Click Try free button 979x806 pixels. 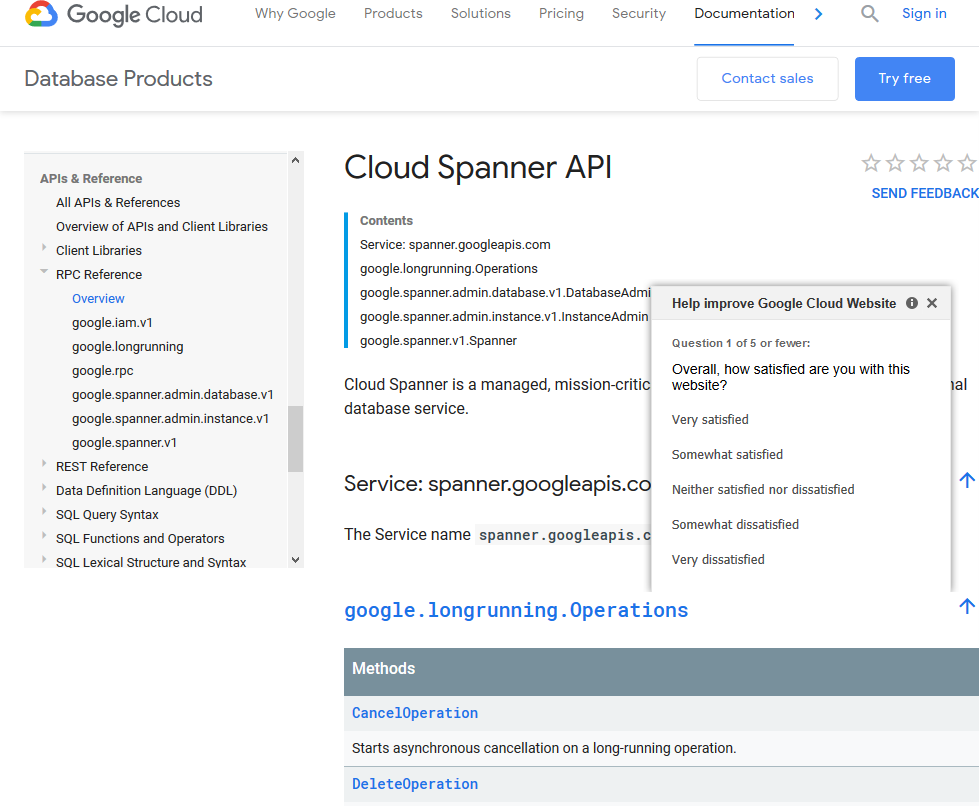905,79
